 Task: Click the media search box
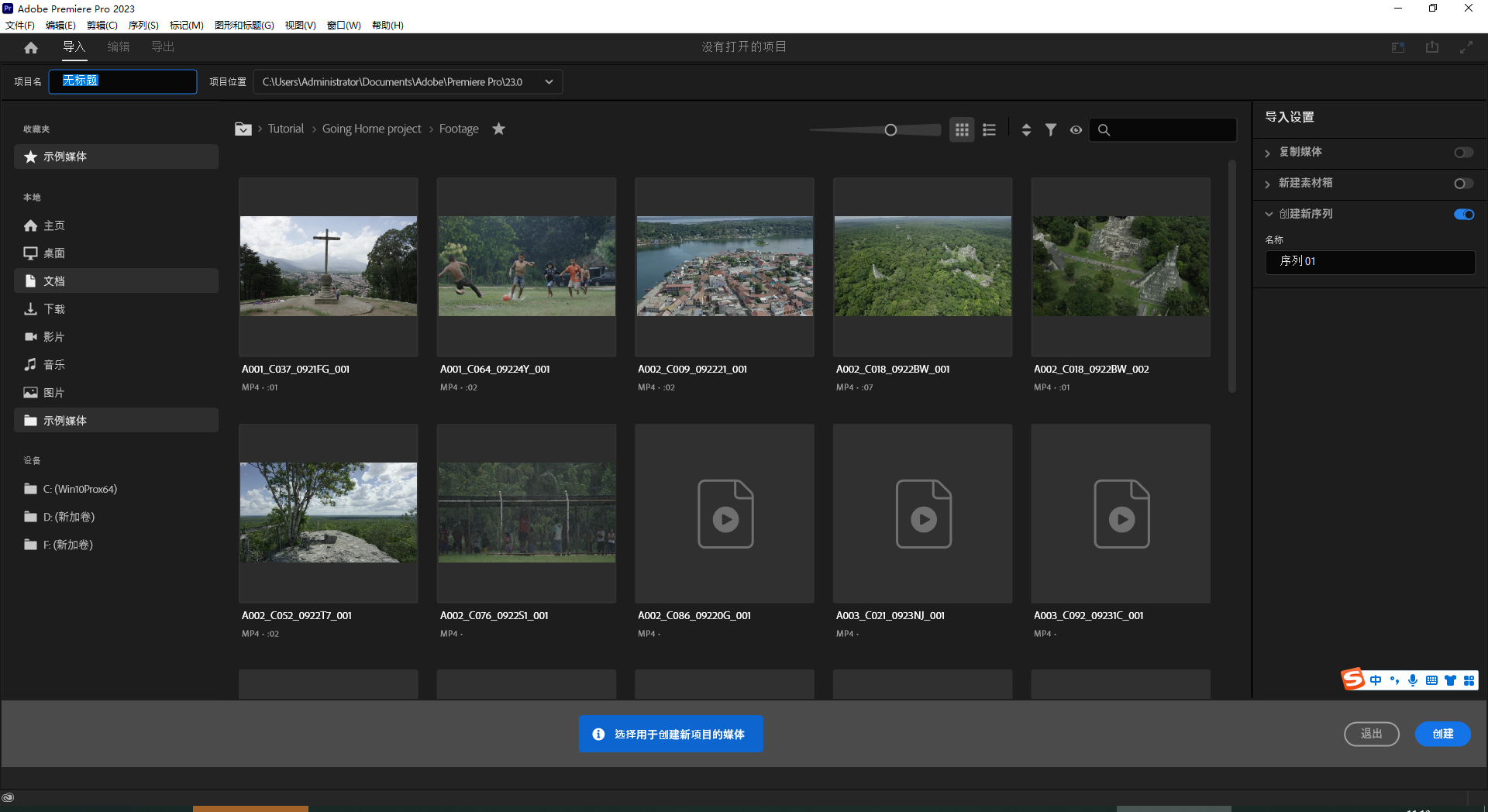pyautogui.click(x=1162, y=130)
